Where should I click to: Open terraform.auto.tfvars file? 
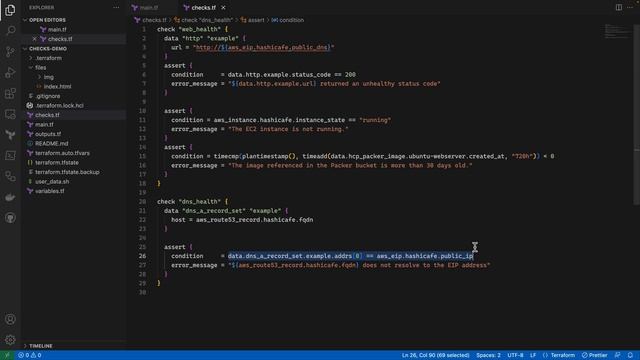coord(62,153)
